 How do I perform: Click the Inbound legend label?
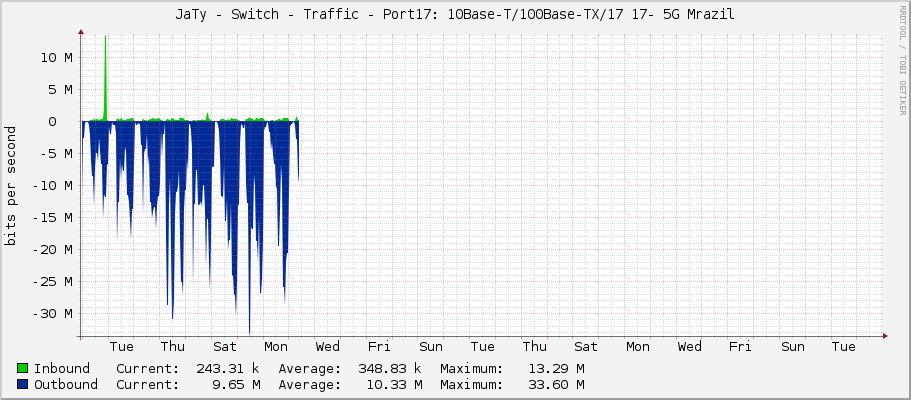[62, 369]
